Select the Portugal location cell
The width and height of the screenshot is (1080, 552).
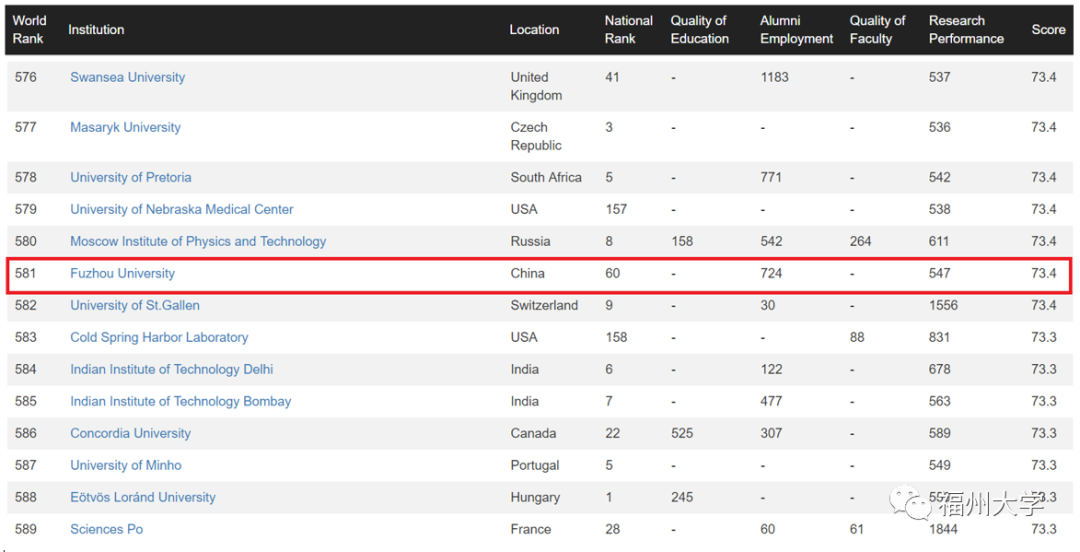click(534, 465)
